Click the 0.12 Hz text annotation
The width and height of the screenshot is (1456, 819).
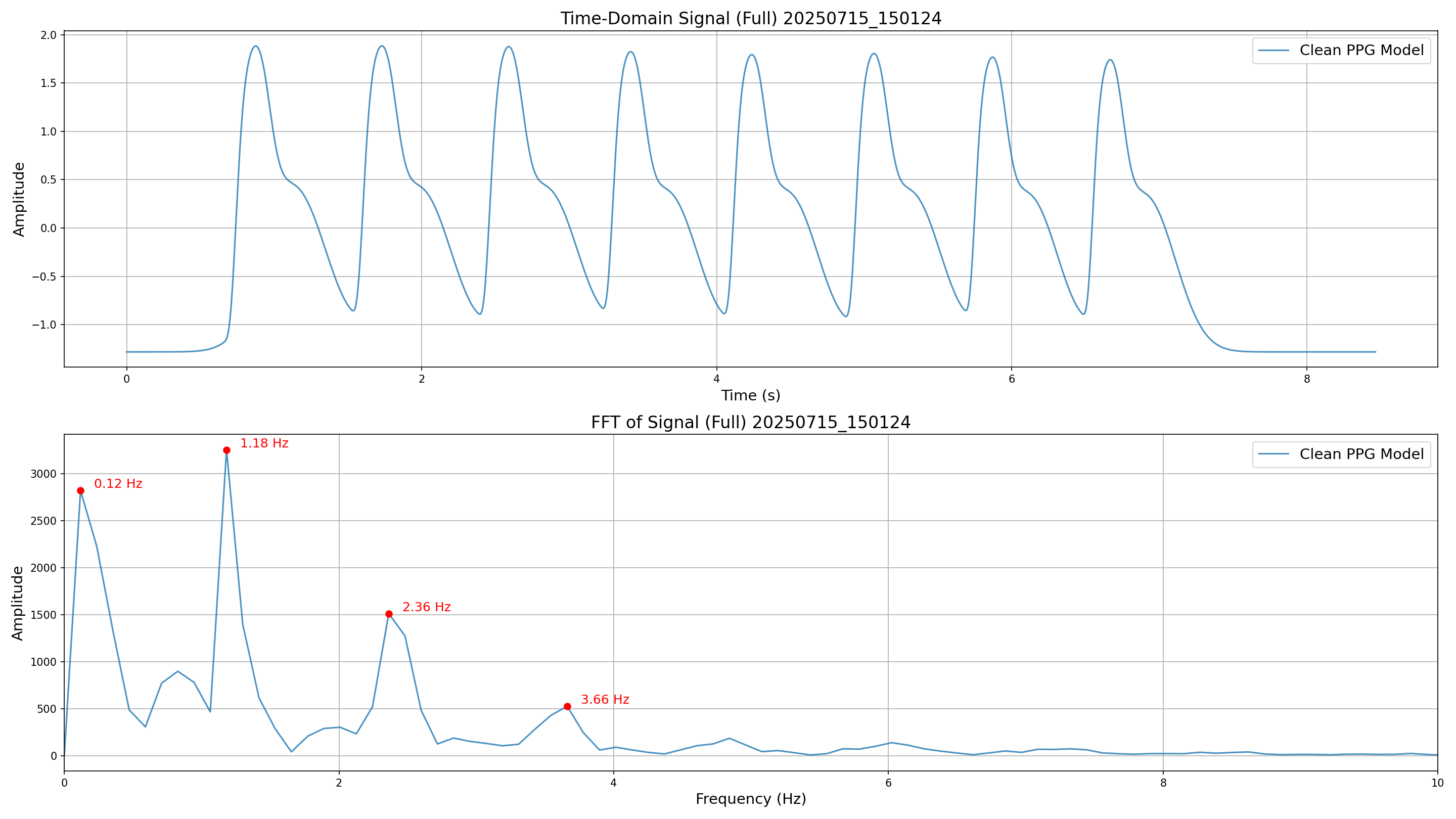(118, 484)
